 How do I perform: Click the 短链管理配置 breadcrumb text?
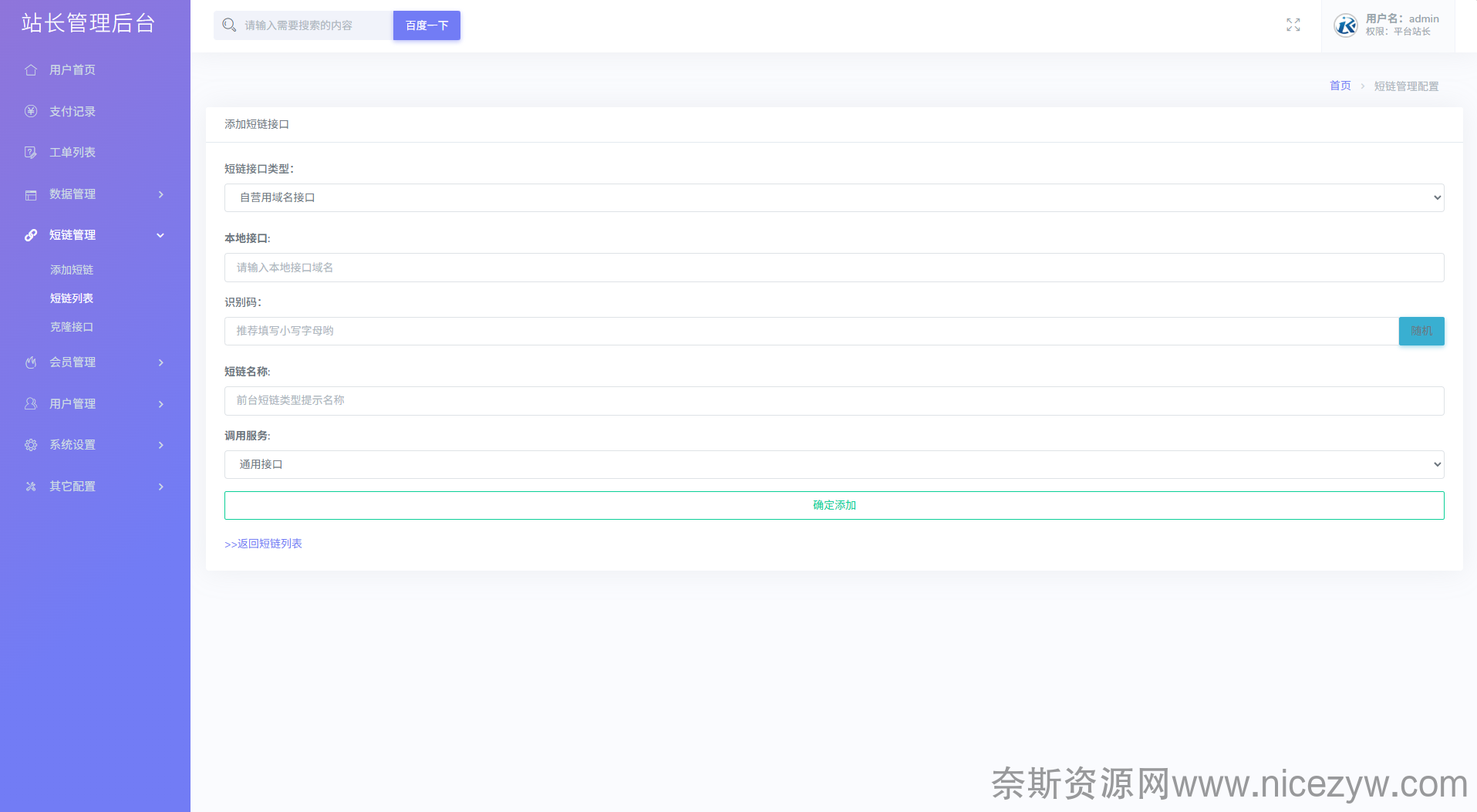[x=1406, y=86]
